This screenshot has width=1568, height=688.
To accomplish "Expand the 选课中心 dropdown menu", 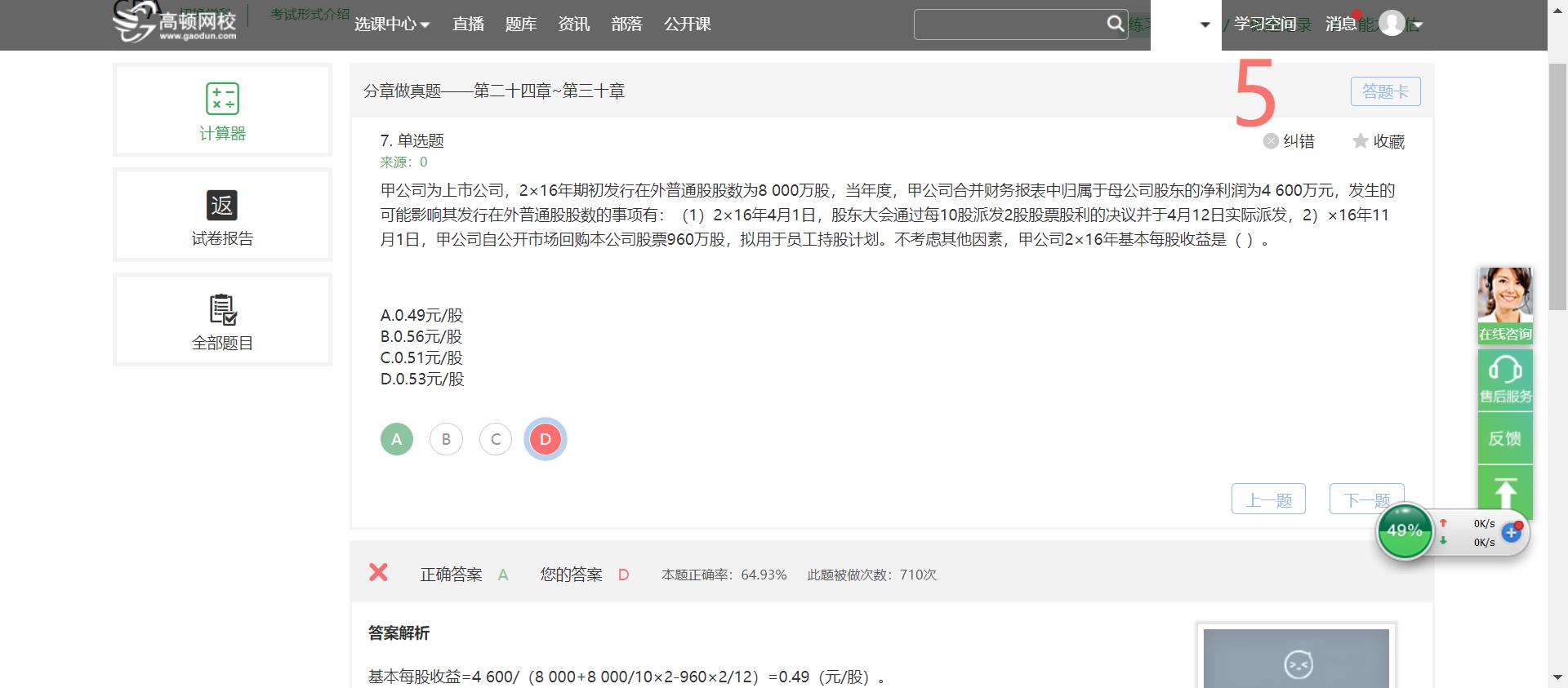I will (391, 24).
